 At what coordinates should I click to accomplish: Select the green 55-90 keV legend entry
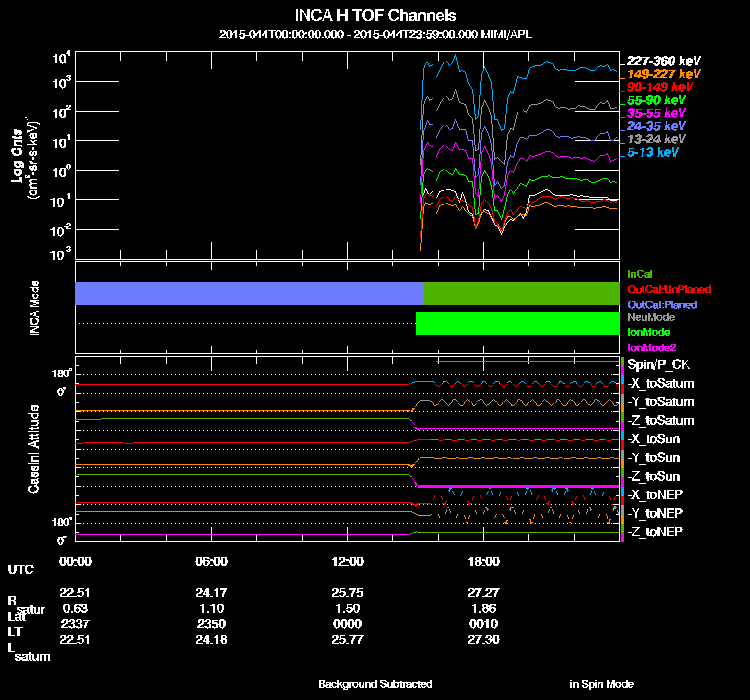click(656, 100)
